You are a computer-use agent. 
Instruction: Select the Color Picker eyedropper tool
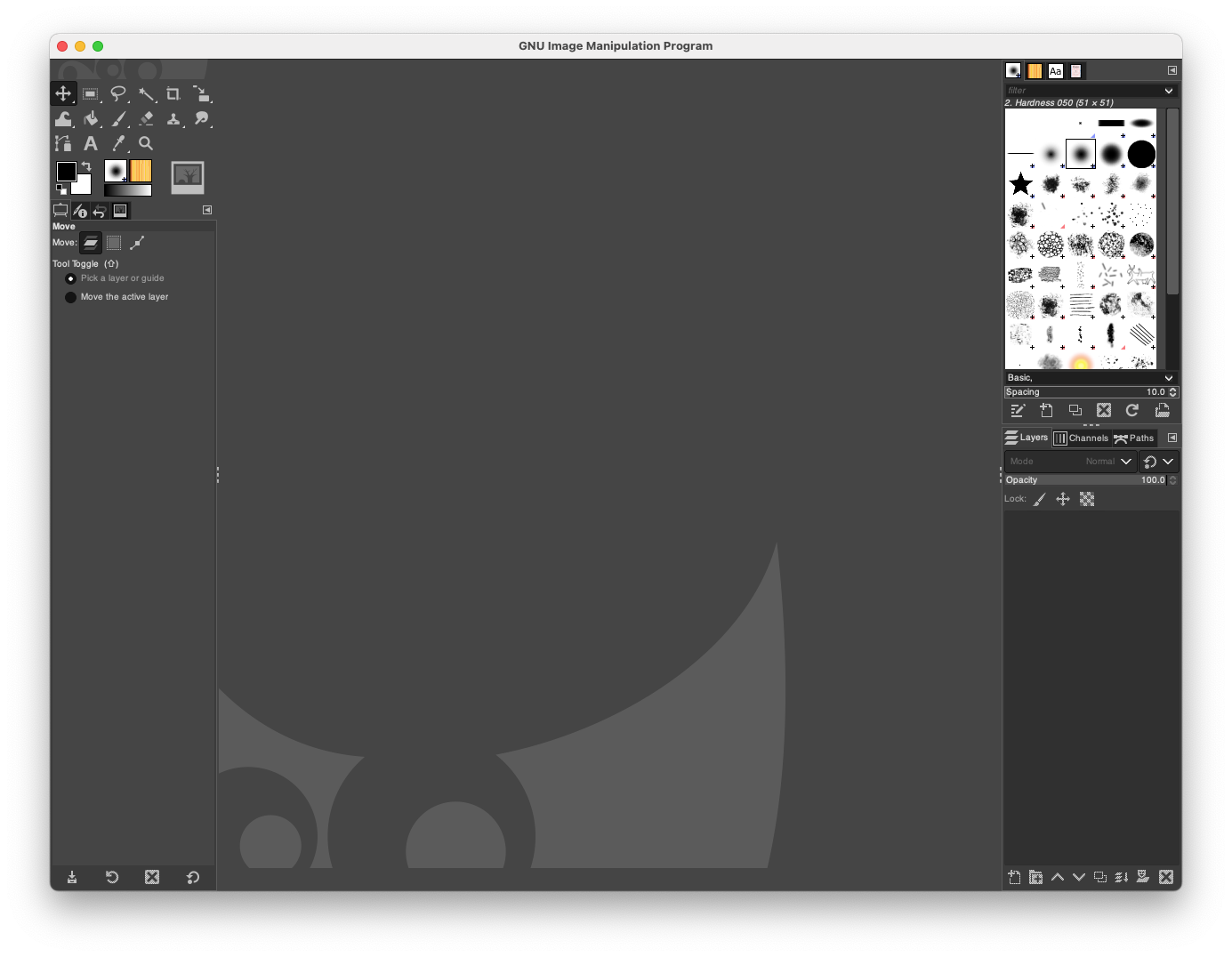tap(118, 143)
